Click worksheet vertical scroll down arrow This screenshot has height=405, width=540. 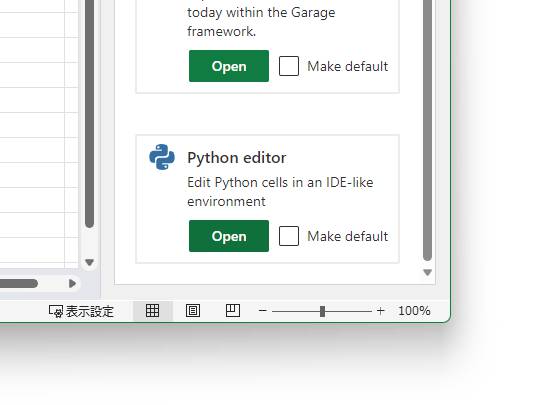click(90, 262)
